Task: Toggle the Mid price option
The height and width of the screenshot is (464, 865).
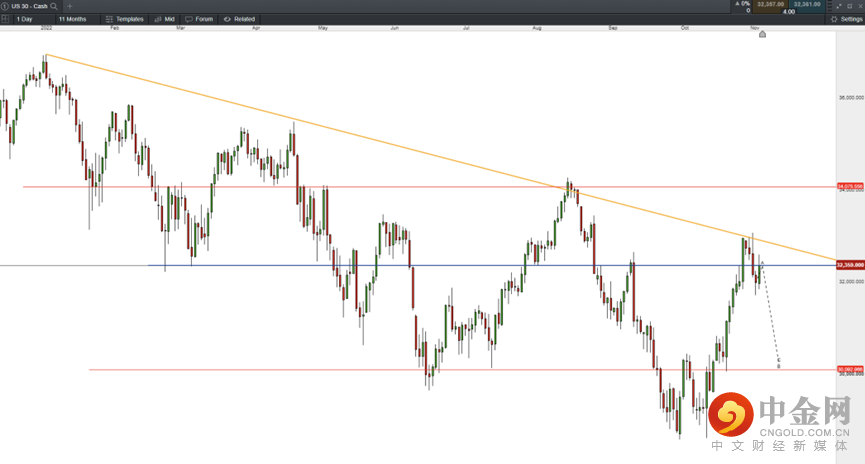Action: click(164, 19)
